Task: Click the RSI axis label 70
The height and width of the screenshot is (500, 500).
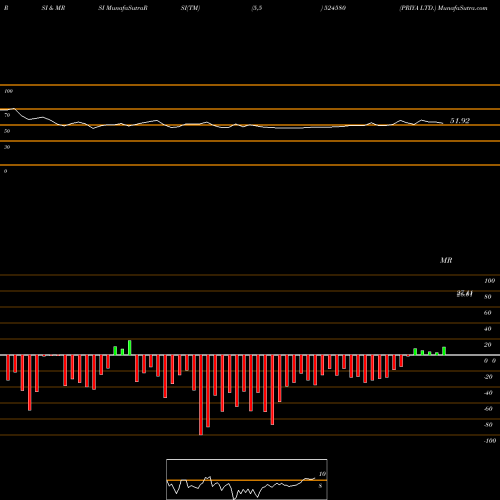Action: pyautogui.click(x=7, y=115)
